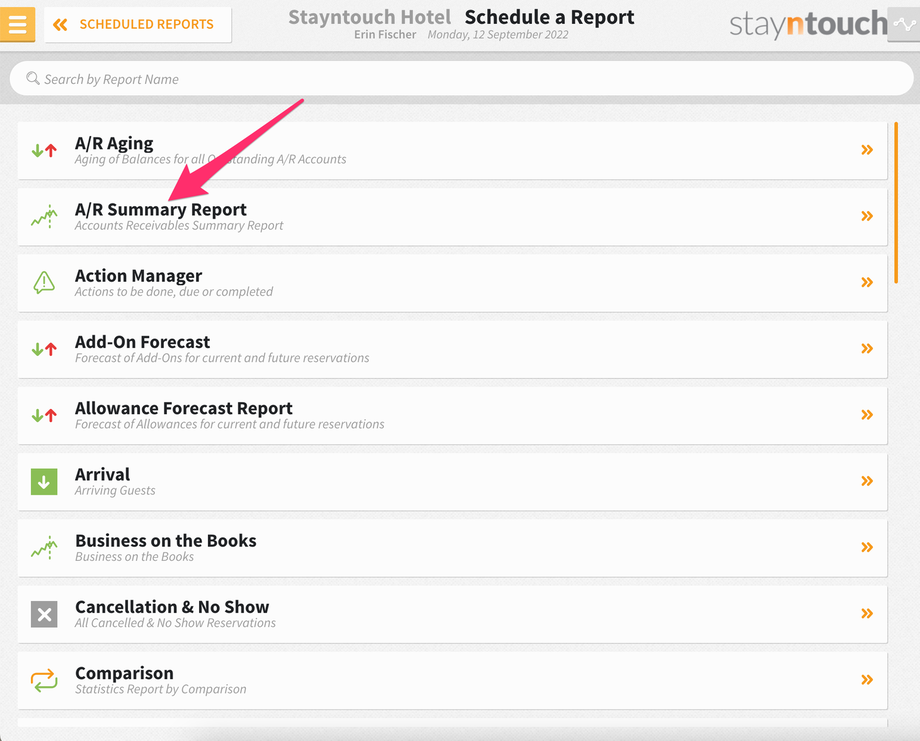
Task: Click the Action Manager warning triangle icon
Action: coord(44,283)
